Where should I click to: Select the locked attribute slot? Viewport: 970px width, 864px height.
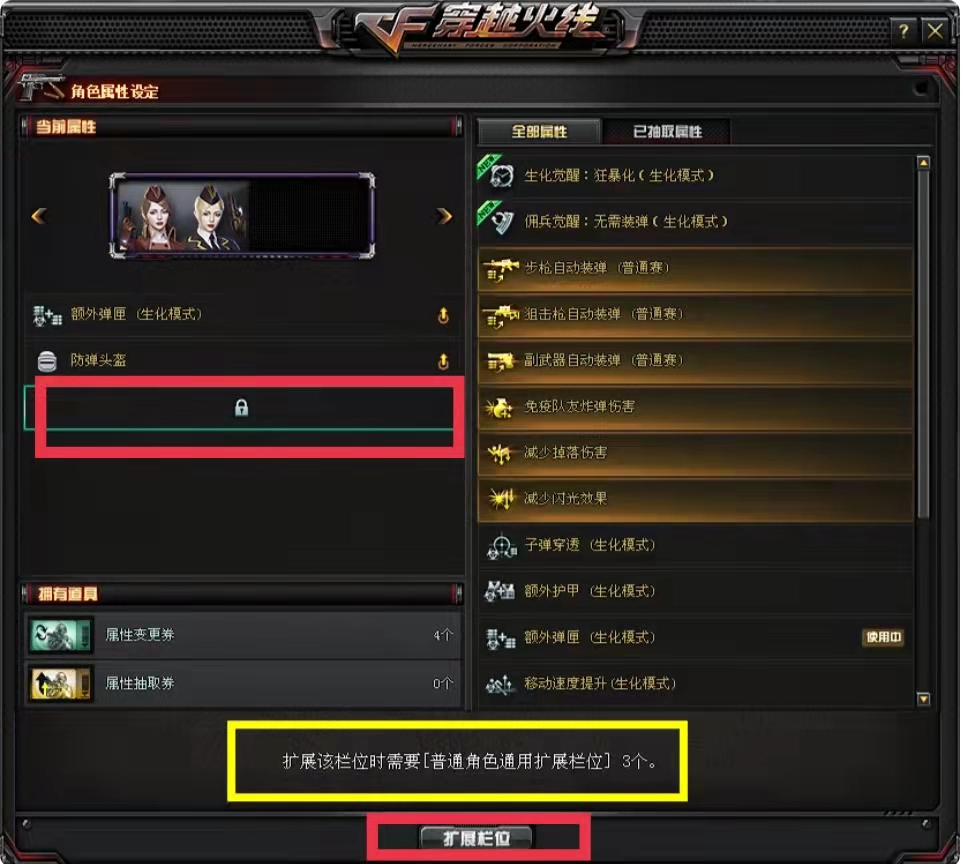pyautogui.click(x=242, y=407)
